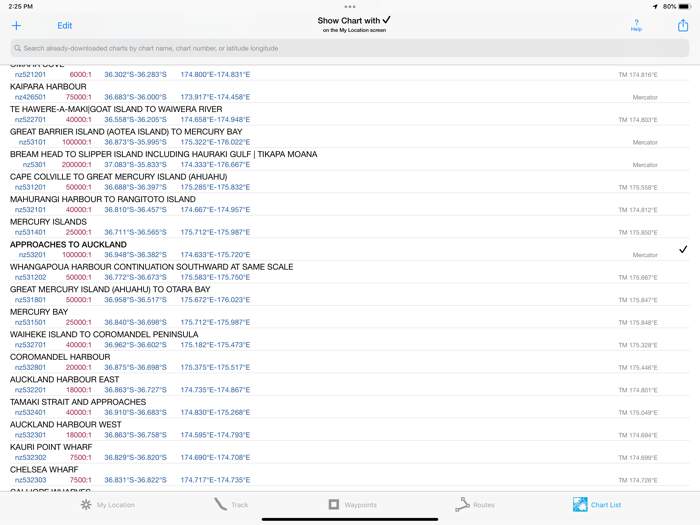Switch to the Waypoints tab
This screenshot has width=700, height=525.
[x=353, y=505]
